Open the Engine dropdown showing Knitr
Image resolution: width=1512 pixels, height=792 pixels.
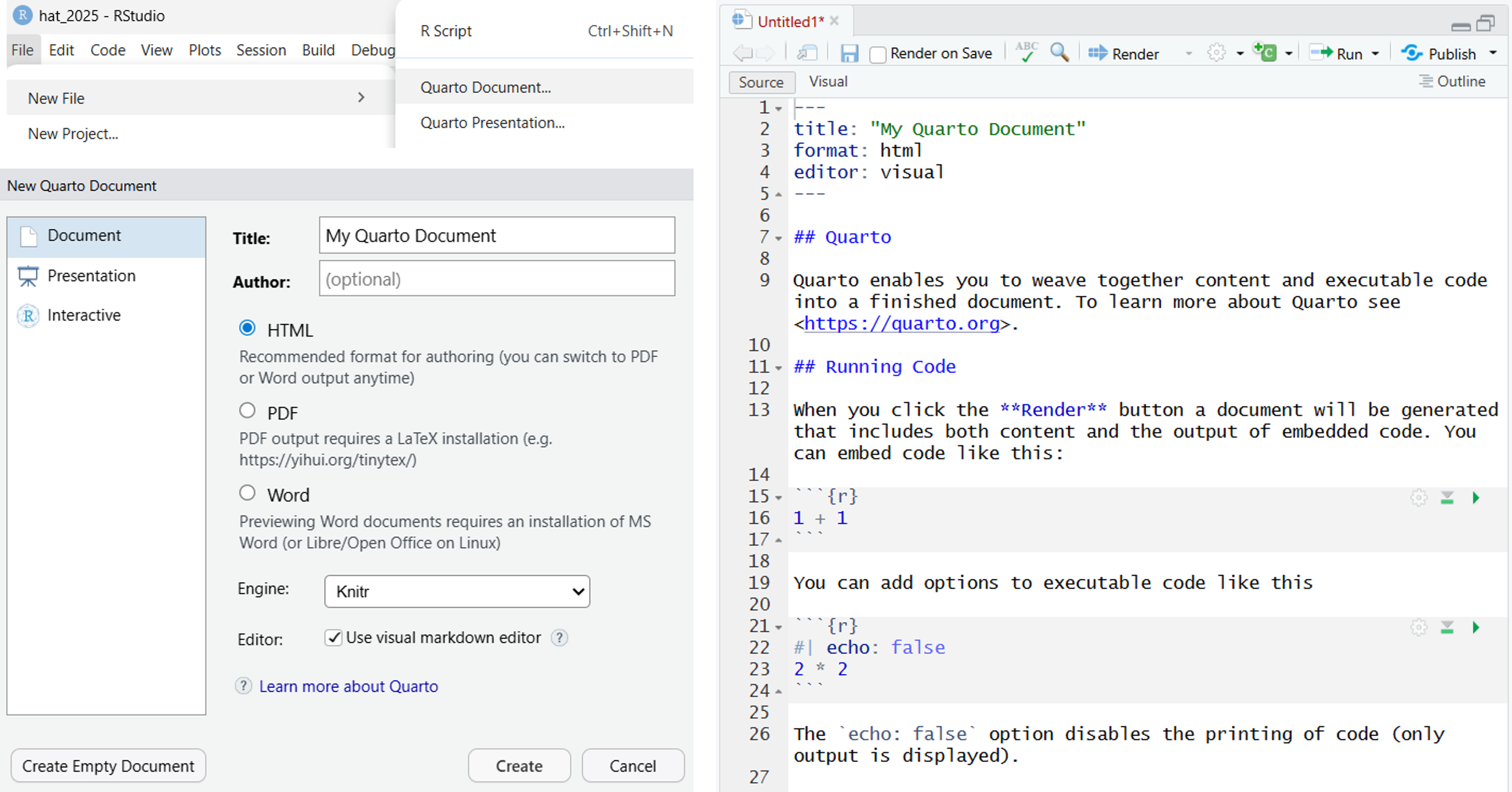coord(457,591)
